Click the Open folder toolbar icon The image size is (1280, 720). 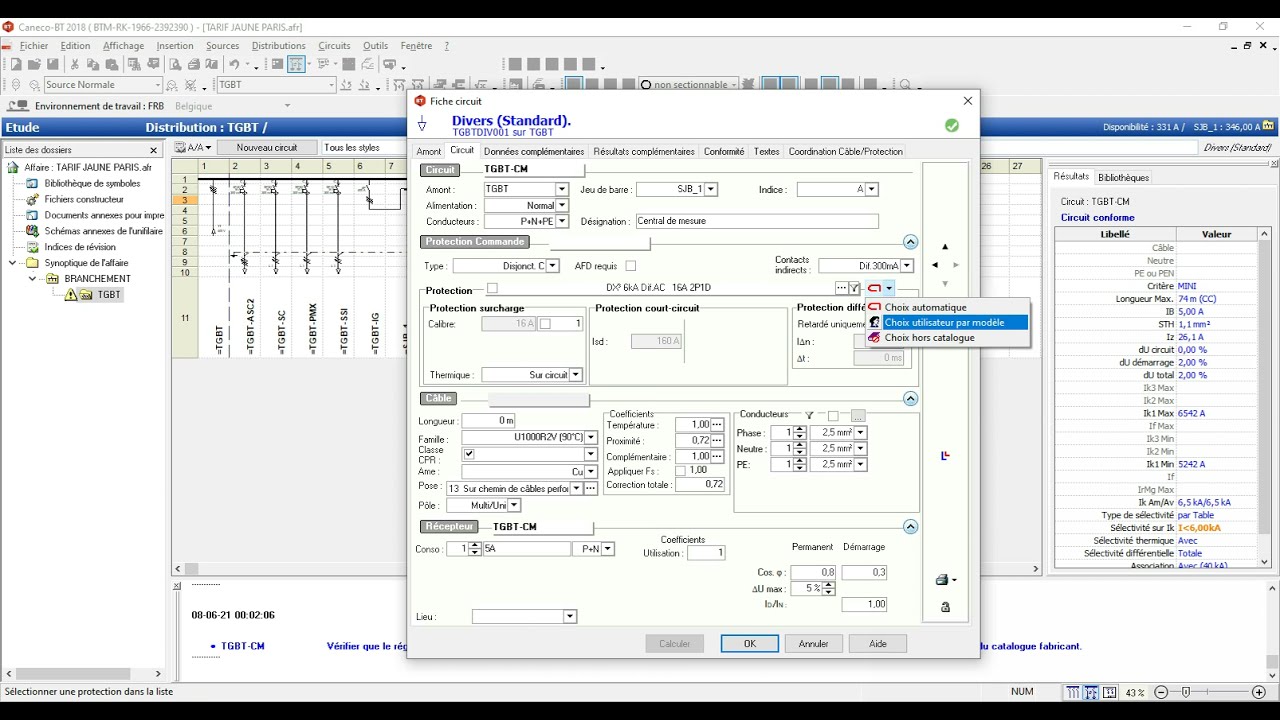pyautogui.click(x=32, y=64)
